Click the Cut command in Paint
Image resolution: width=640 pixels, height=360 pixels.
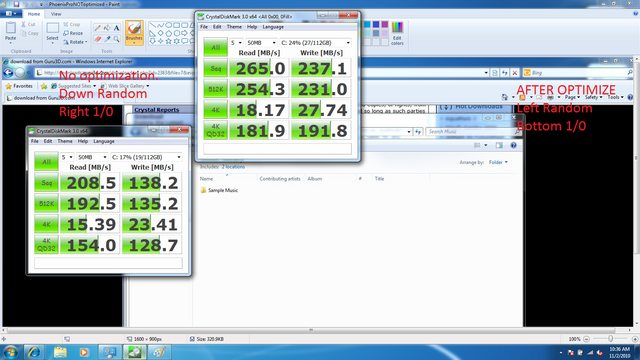(29, 24)
